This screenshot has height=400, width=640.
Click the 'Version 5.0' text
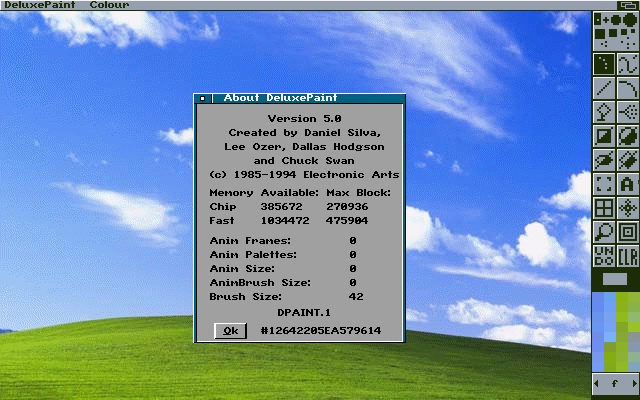[x=304, y=119]
